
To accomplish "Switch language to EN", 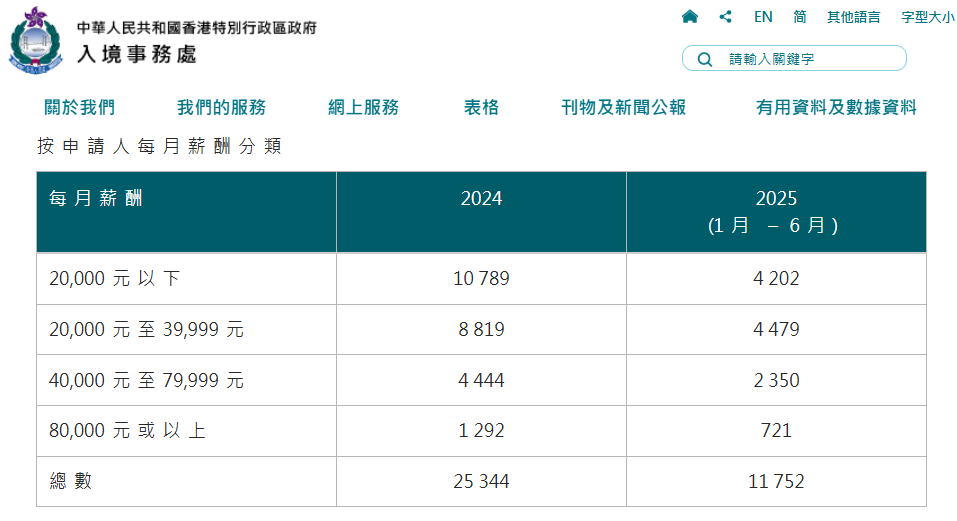I will pos(763,17).
